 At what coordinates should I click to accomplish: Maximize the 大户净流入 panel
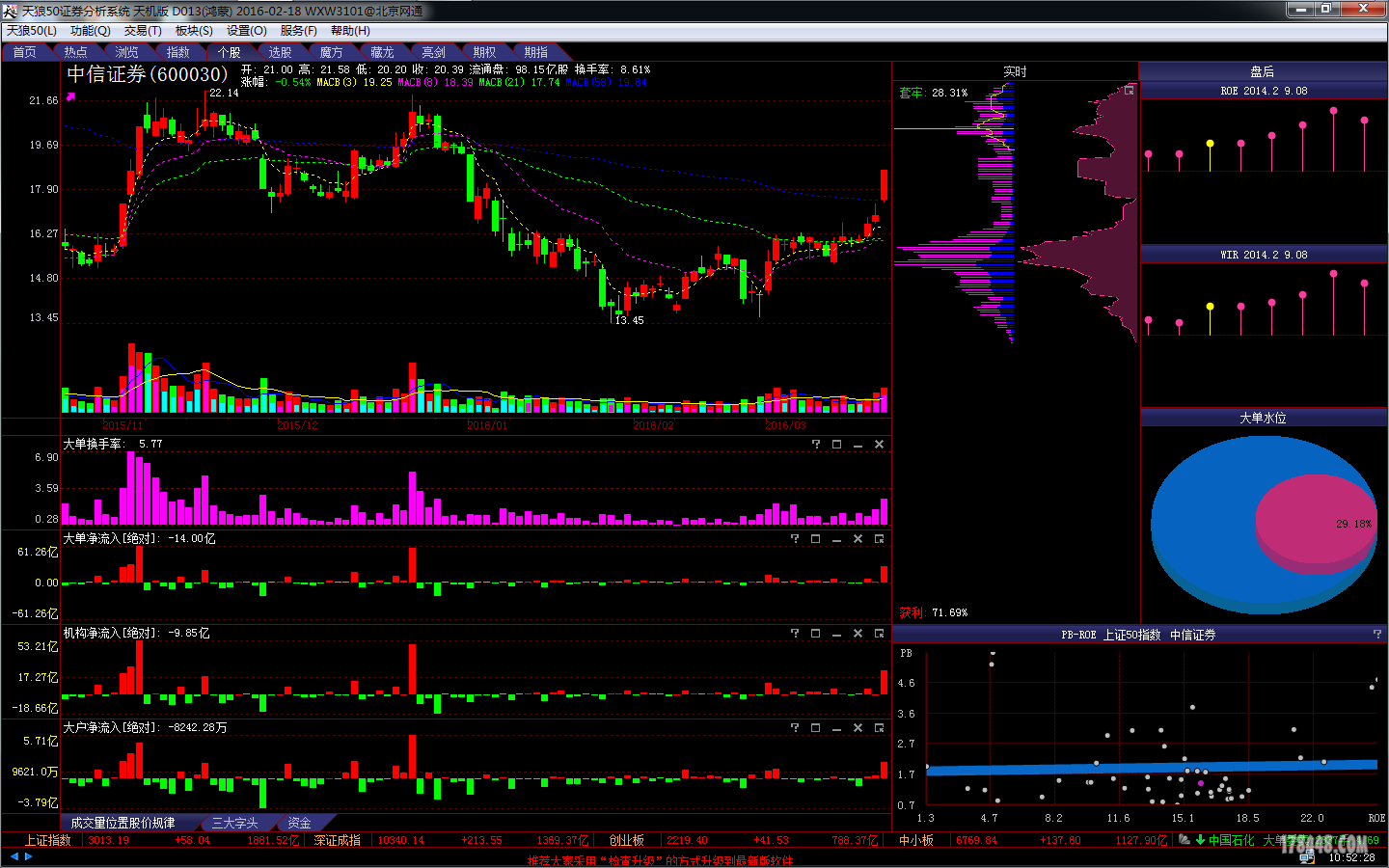815,728
